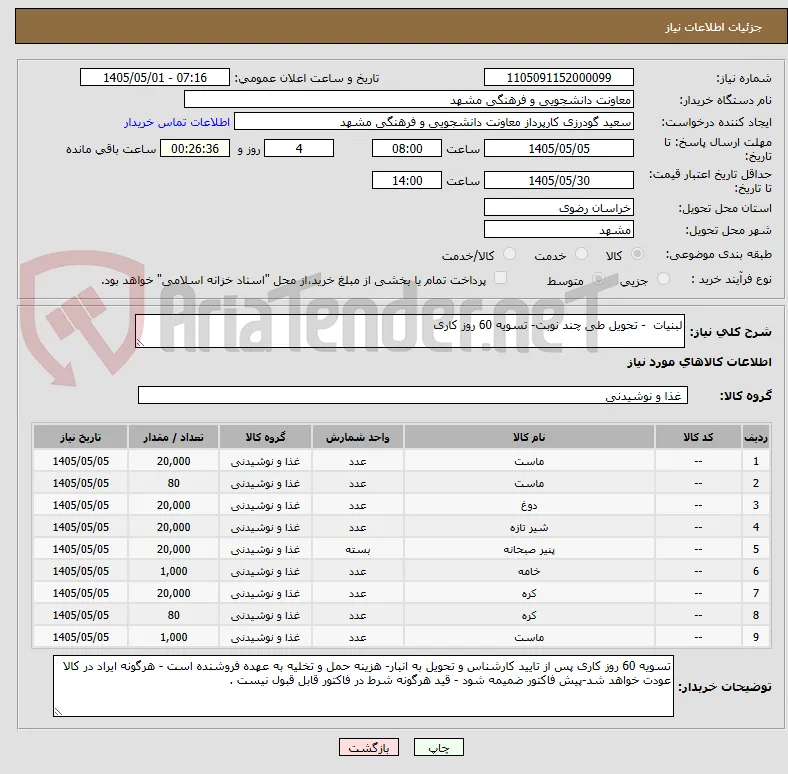Image resolution: width=788 pixels, height=774 pixels.
Task: Click پنیر صبحانه in row 5
Action: point(529,549)
